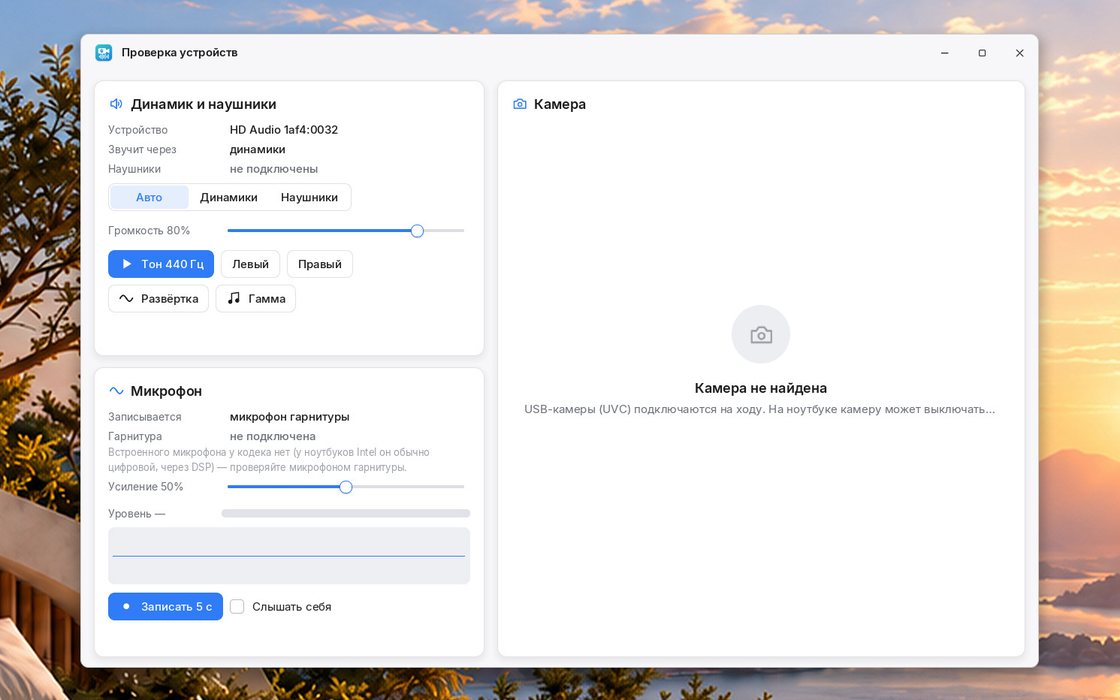Start recording with Записать 5 с
1120x700 pixels.
tap(166, 606)
